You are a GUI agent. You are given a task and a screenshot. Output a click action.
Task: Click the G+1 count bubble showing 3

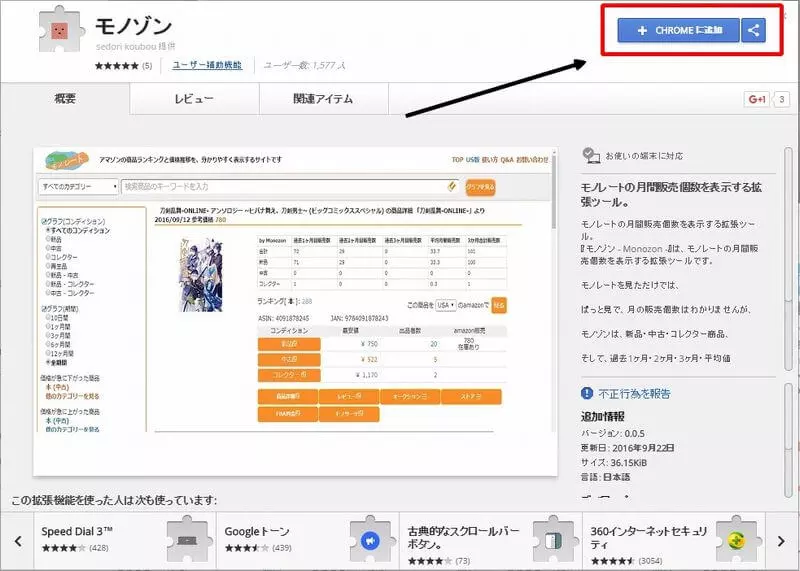pyautogui.click(x=782, y=99)
